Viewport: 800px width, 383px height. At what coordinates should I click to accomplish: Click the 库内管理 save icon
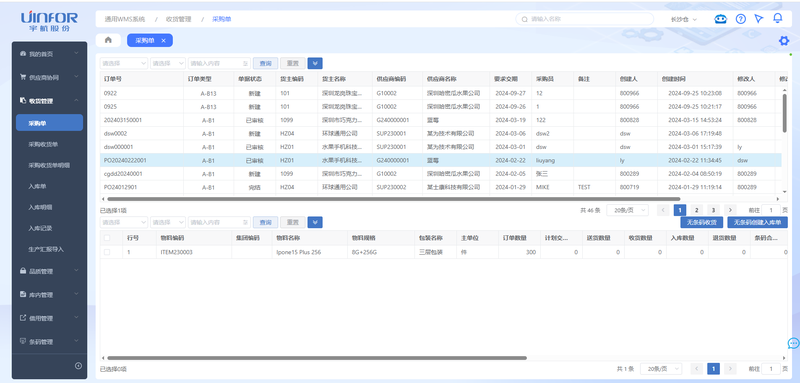pos(22,294)
